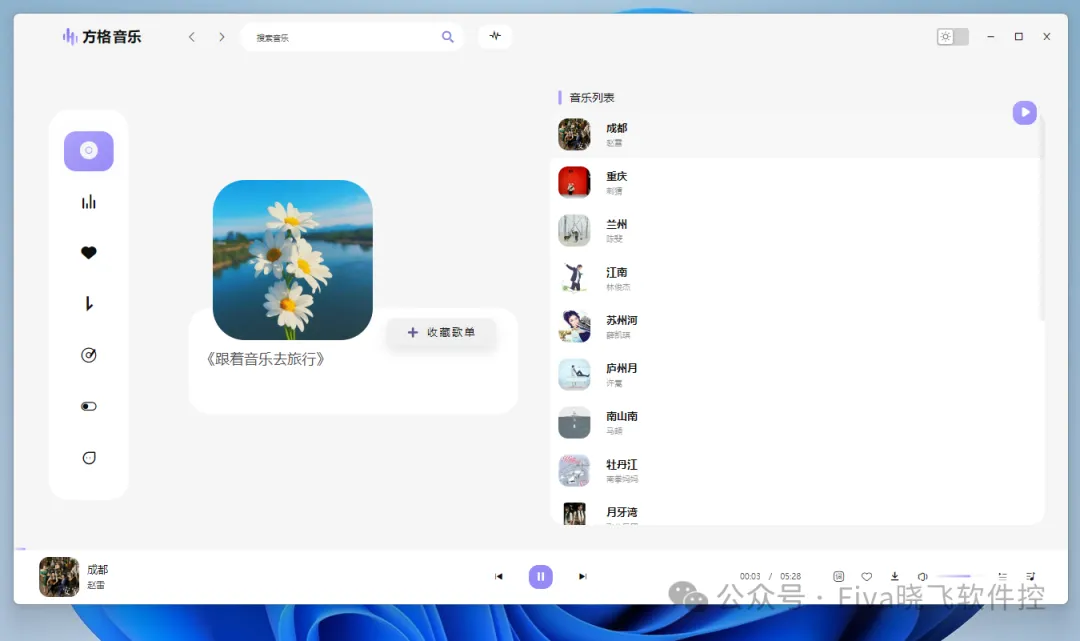The width and height of the screenshot is (1080, 641).
Task: Select the song 牡丹江 in the list
Action: 796,471
